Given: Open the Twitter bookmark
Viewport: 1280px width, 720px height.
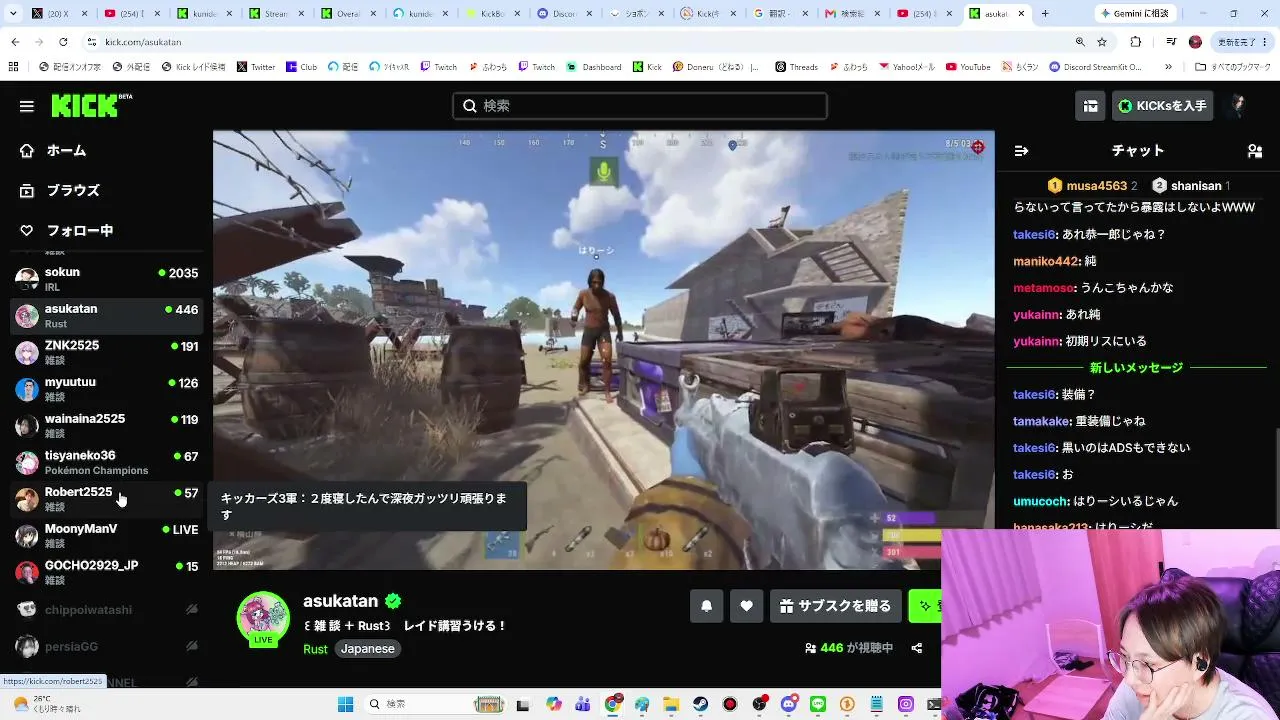Looking at the screenshot, I should pyautogui.click(x=256, y=67).
